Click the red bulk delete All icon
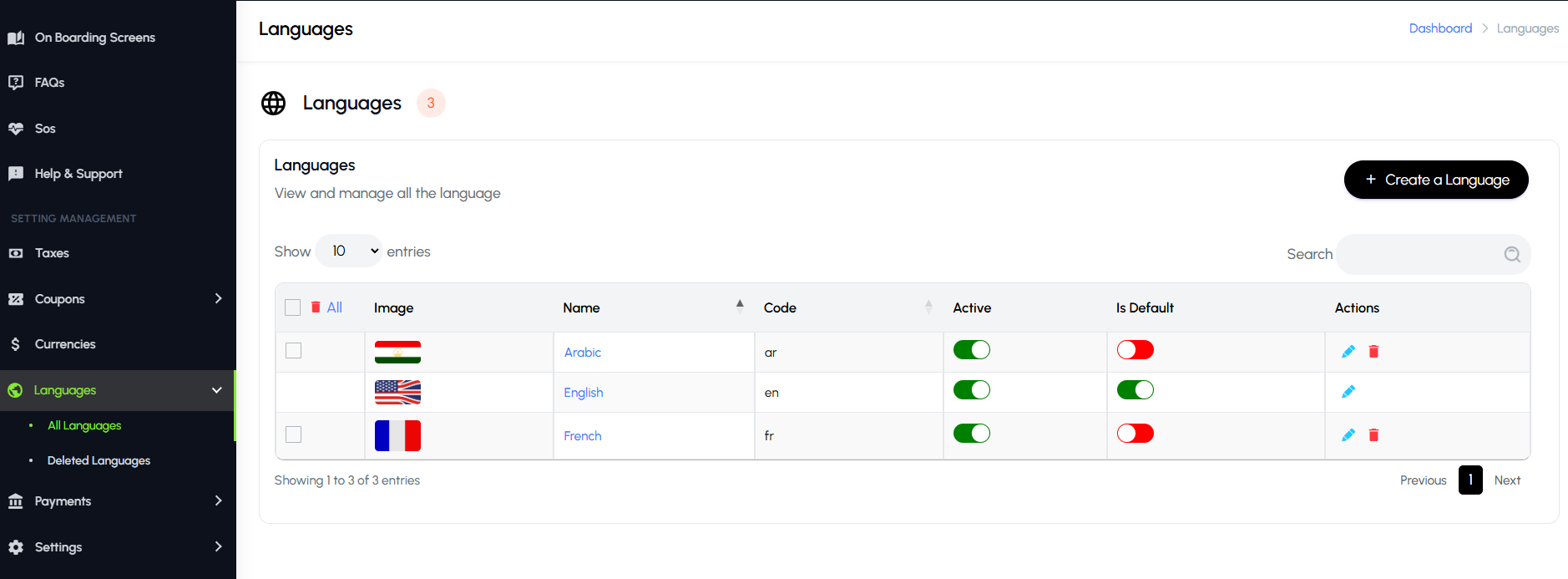This screenshot has width=1568, height=579. 316,307
